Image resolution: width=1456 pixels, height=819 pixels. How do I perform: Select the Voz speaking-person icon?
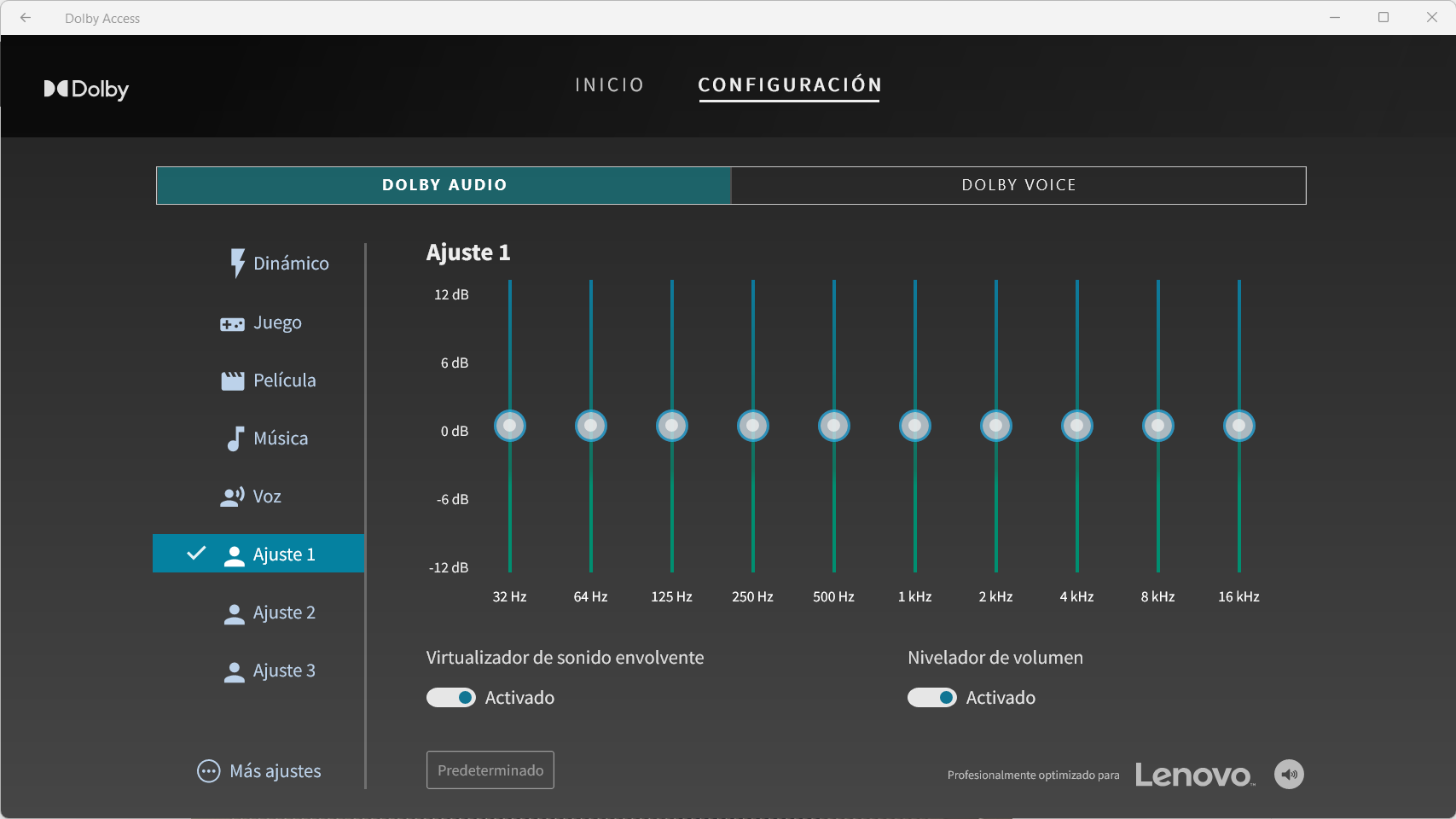232,497
